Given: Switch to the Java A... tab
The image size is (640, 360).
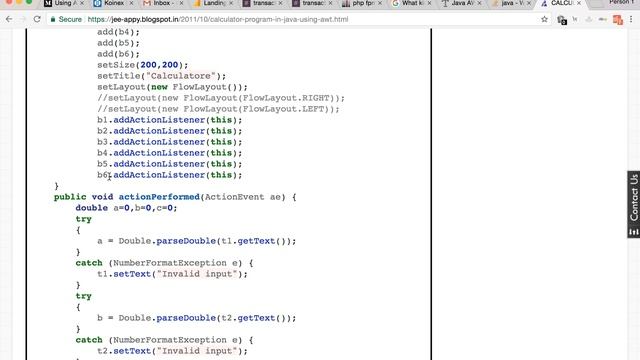Looking at the screenshot, I should coord(462,3).
